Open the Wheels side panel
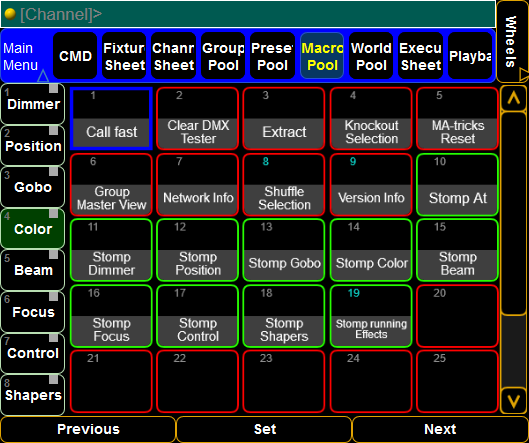529x443 pixels. pos(511,41)
